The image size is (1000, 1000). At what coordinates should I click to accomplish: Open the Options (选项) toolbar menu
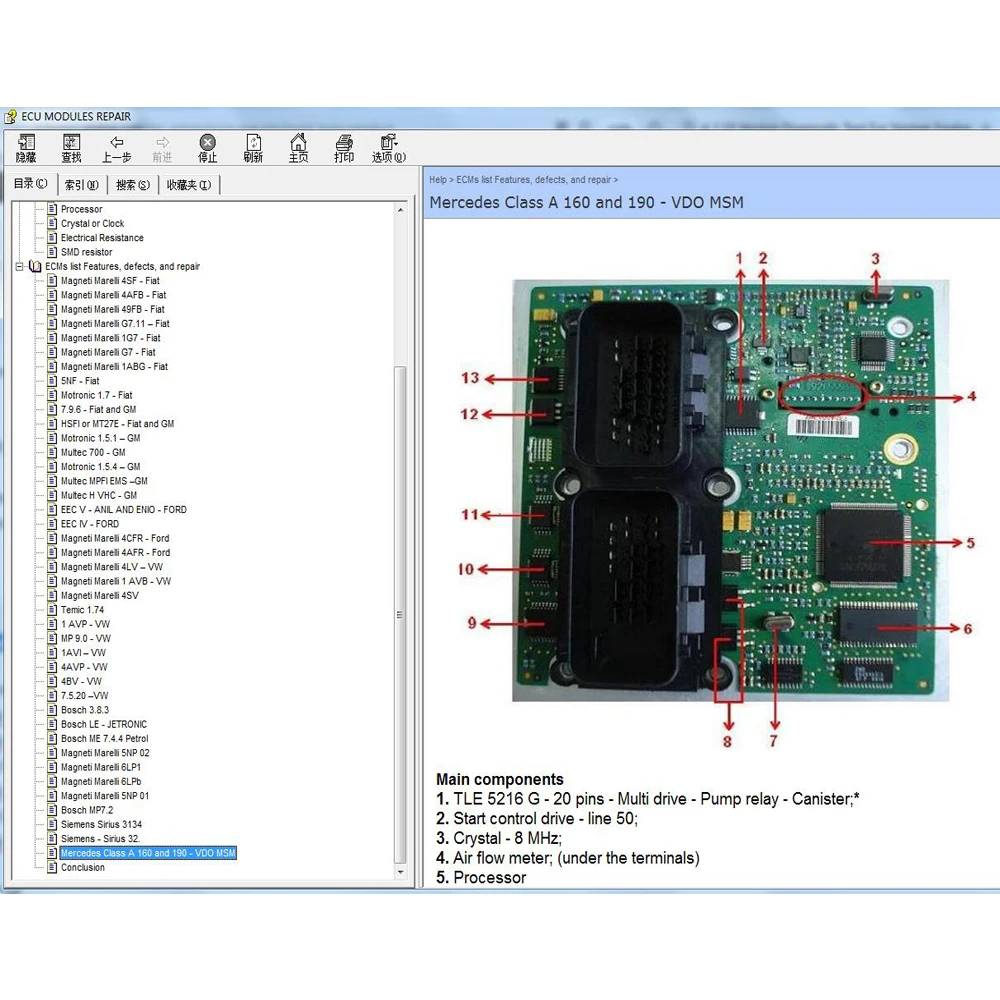click(x=389, y=148)
